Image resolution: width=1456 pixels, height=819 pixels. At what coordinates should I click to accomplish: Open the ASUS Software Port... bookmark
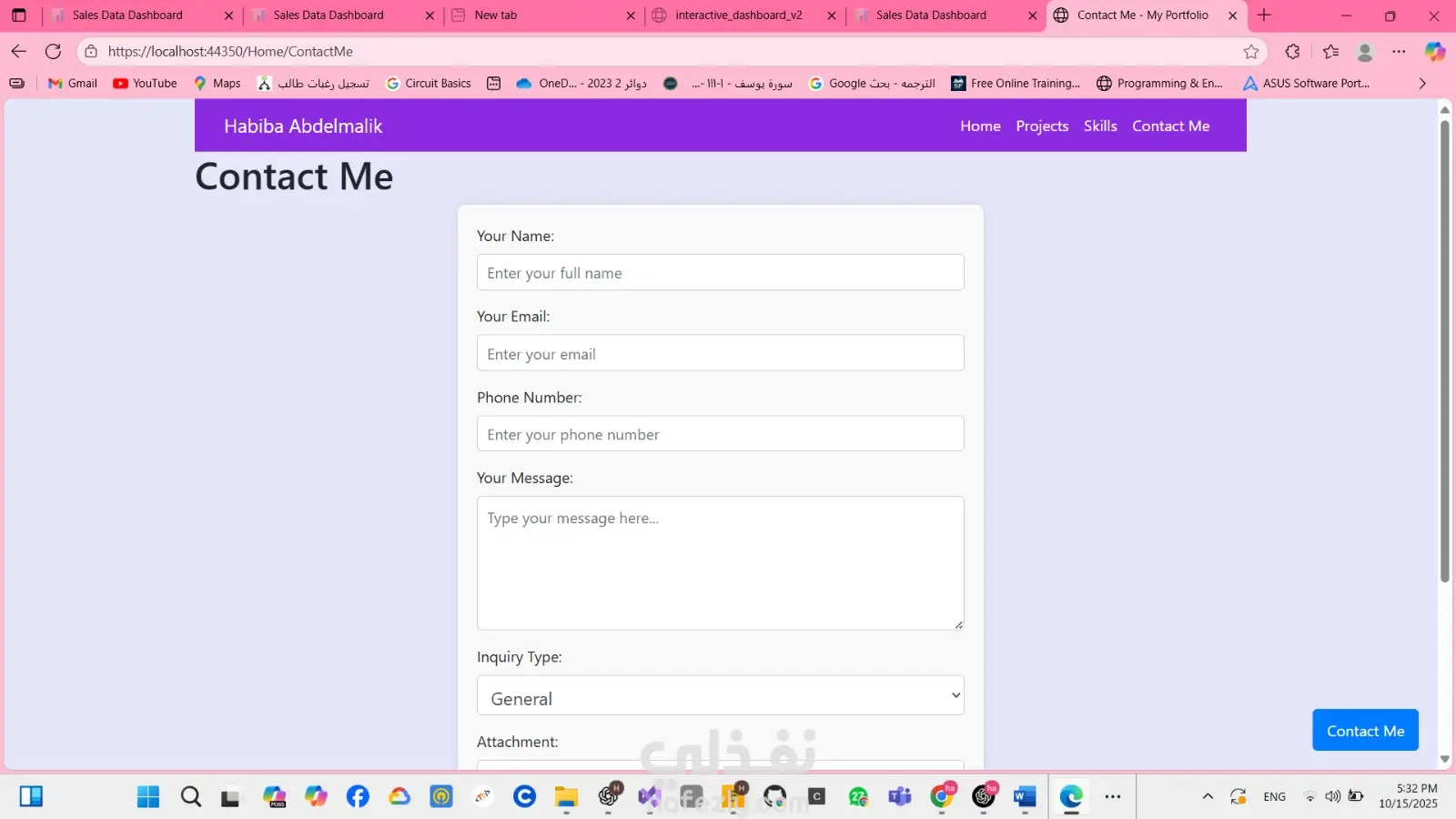coord(1307,84)
